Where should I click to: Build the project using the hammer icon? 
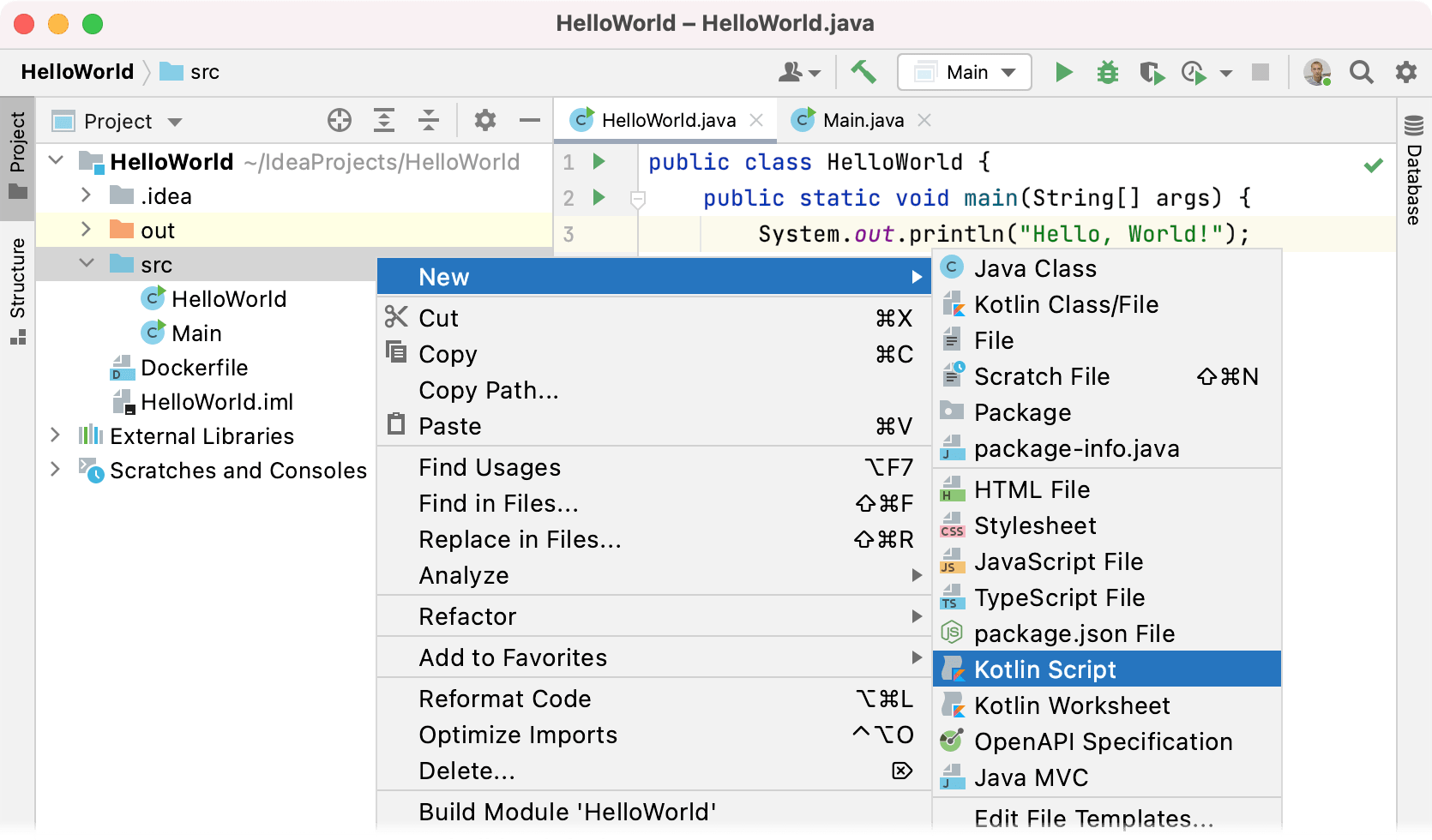(x=863, y=72)
